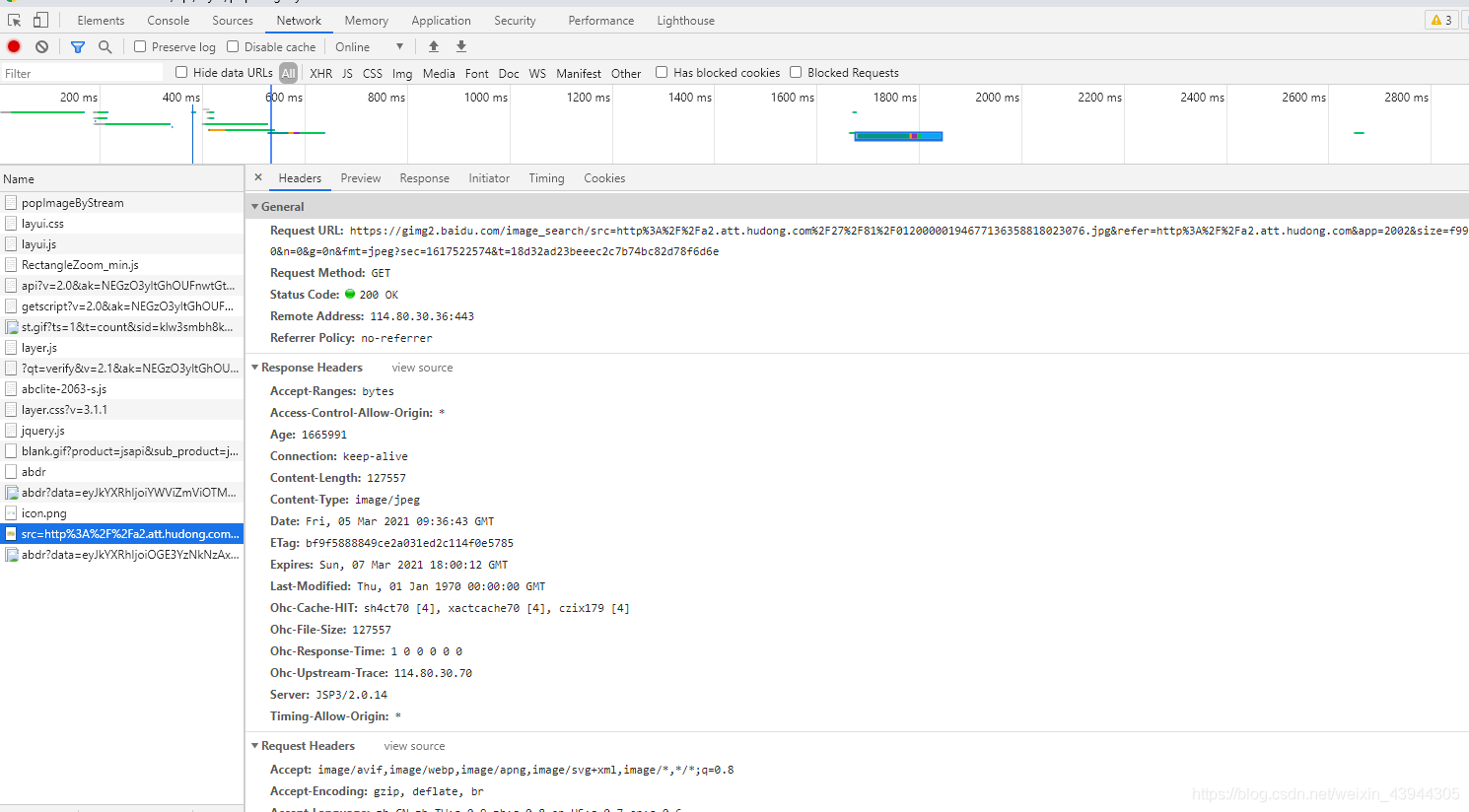Collapse the Request Headers section

pyautogui.click(x=254, y=746)
